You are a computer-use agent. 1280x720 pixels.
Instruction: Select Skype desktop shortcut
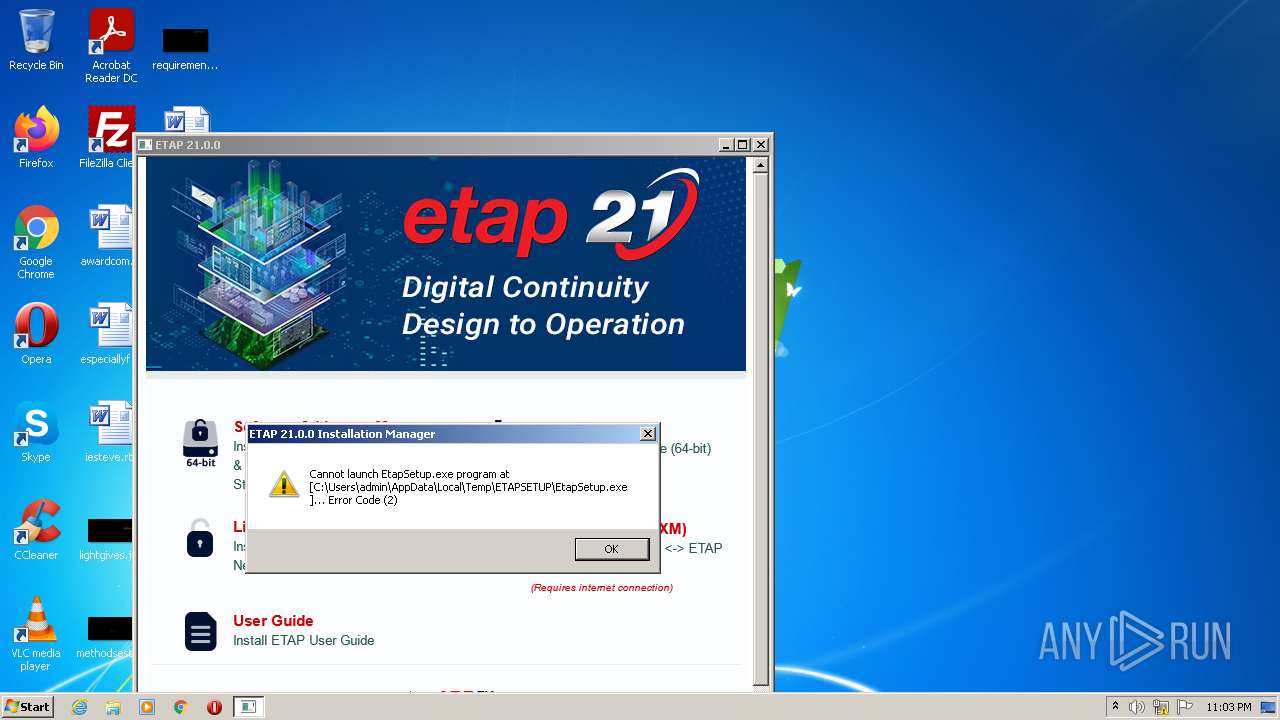[36, 432]
